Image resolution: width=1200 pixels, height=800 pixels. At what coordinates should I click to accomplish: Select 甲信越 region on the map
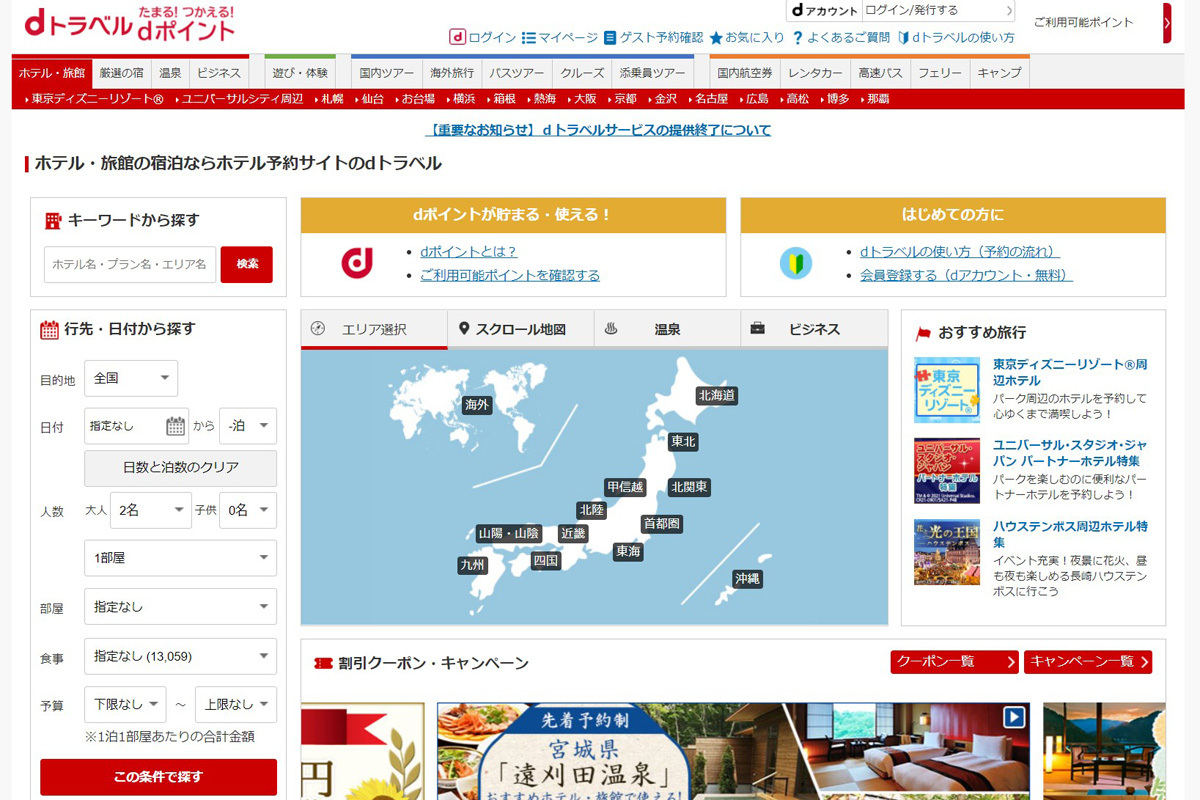coord(626,487)
